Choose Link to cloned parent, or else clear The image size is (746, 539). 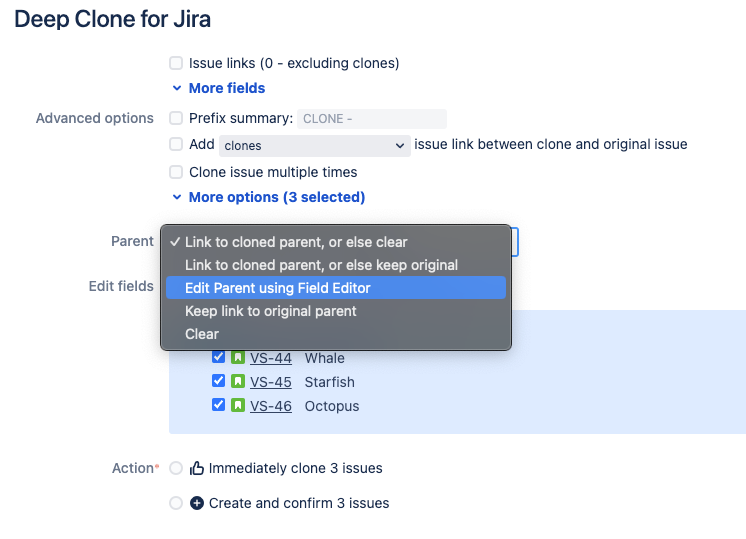tap(336, 242)
